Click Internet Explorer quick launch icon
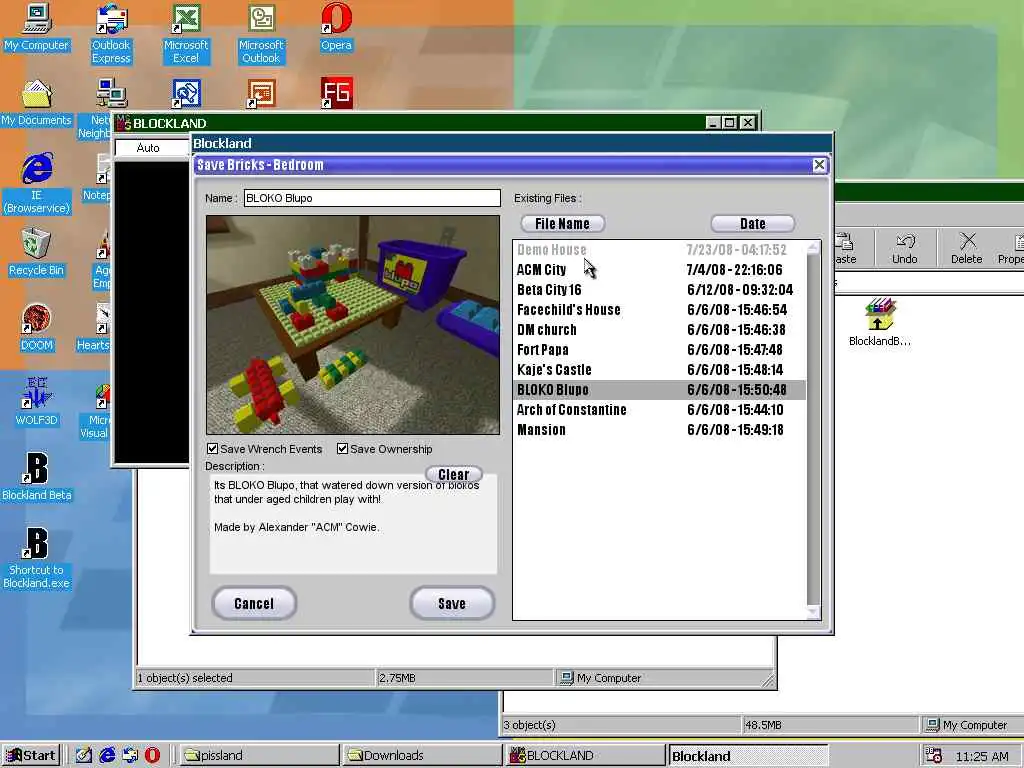Viewport: 1024px width, 768px height. point(107,756)
